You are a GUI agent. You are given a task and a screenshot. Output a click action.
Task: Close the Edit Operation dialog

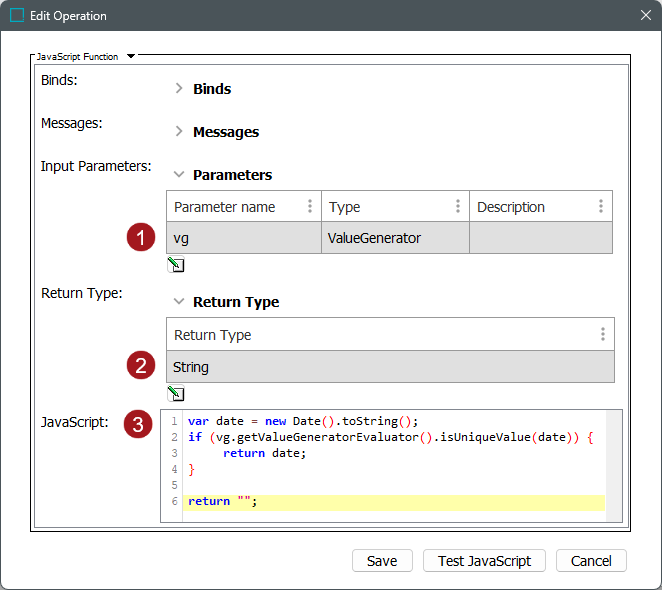645,16
